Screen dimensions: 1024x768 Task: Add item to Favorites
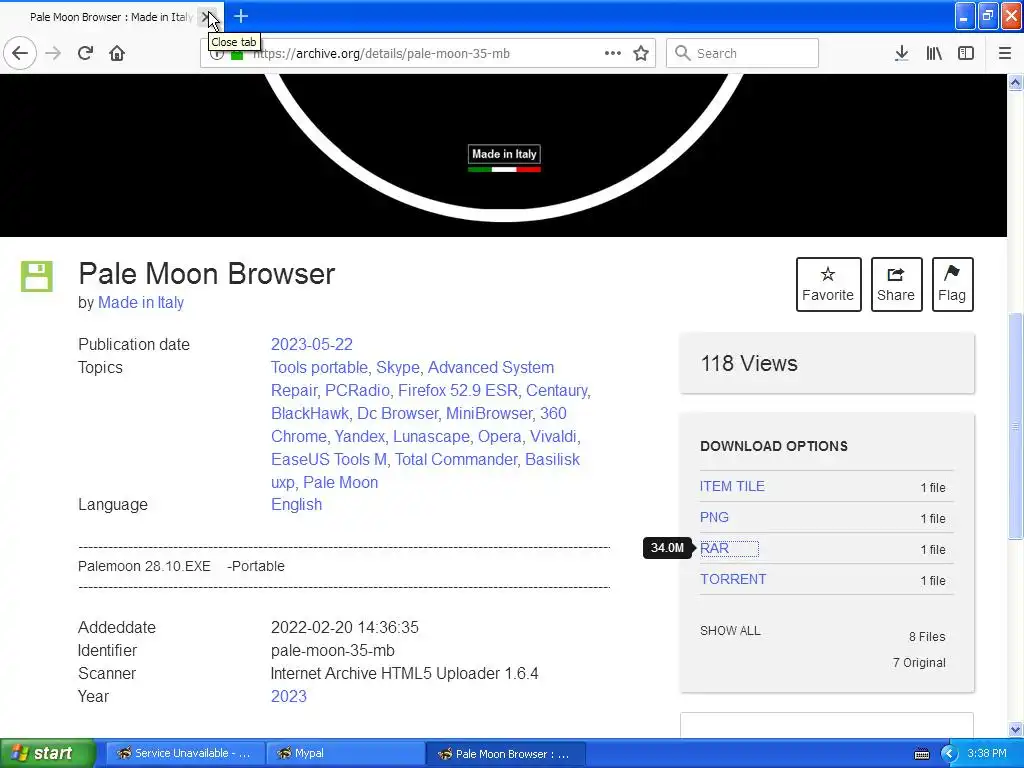[829, 284]
